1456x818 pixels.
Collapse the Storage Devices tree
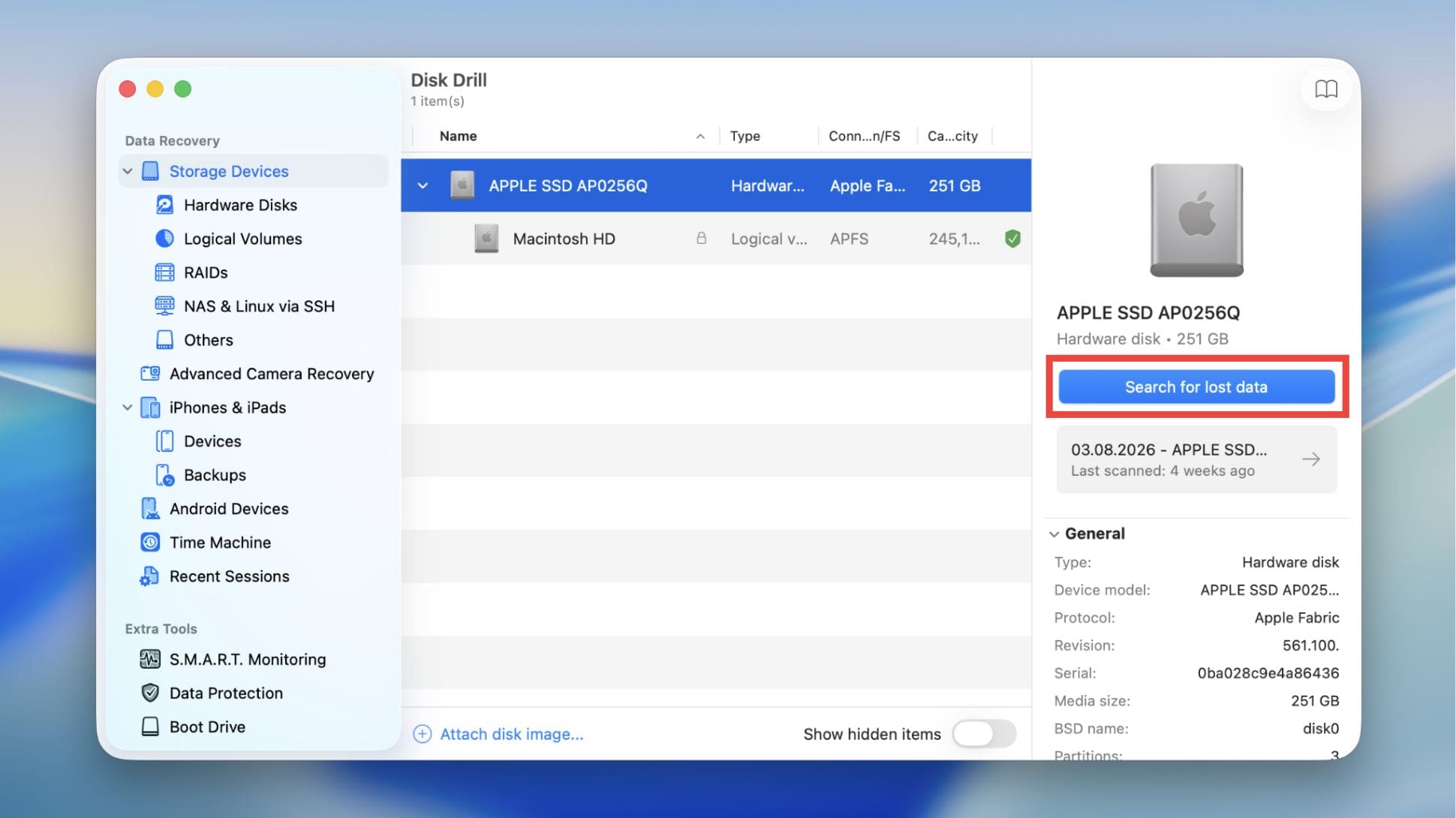(128, 171)
